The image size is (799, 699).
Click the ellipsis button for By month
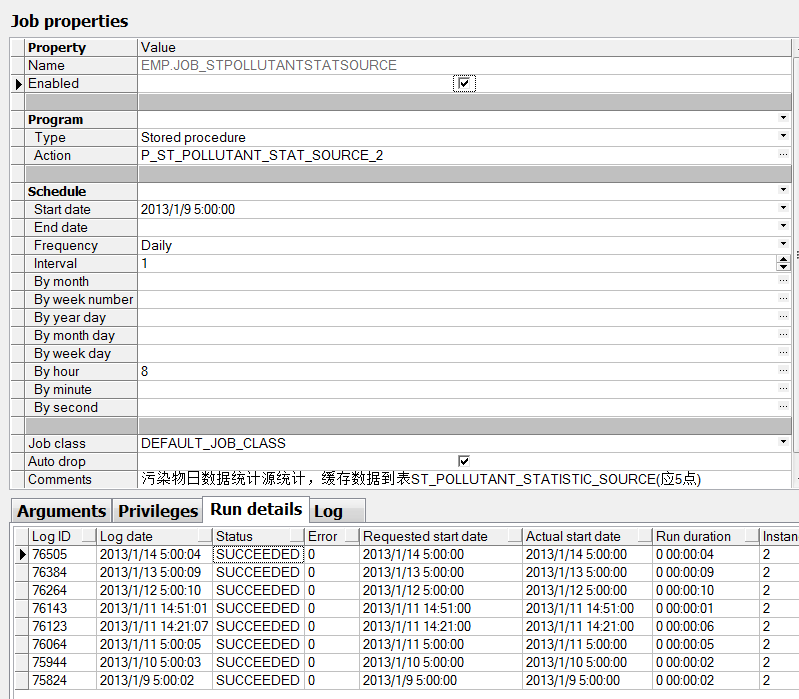(783, 282)
